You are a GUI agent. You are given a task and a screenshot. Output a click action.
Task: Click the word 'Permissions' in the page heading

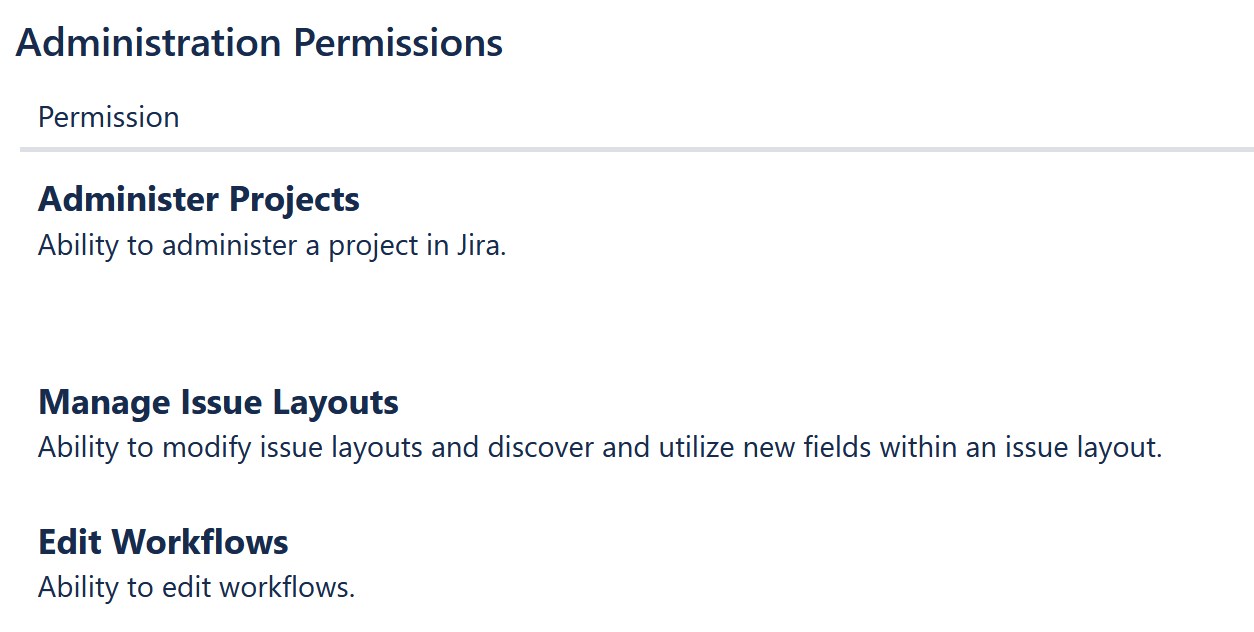398,43
